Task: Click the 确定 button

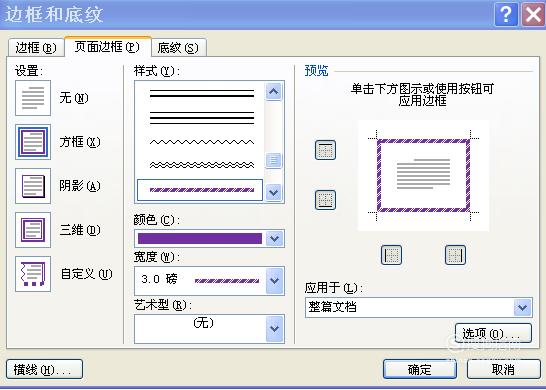Action: 420,369
